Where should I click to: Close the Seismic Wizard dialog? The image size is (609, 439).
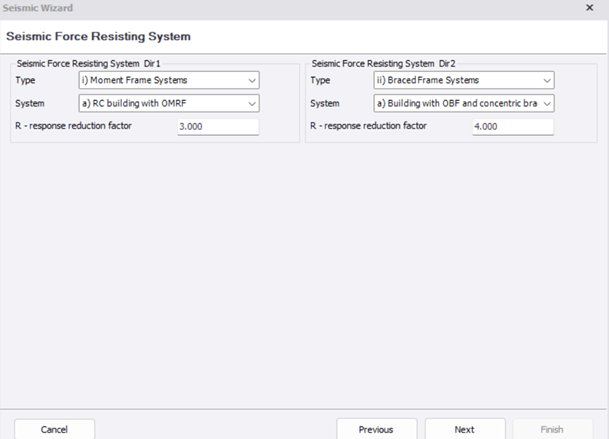pos(589,8)
